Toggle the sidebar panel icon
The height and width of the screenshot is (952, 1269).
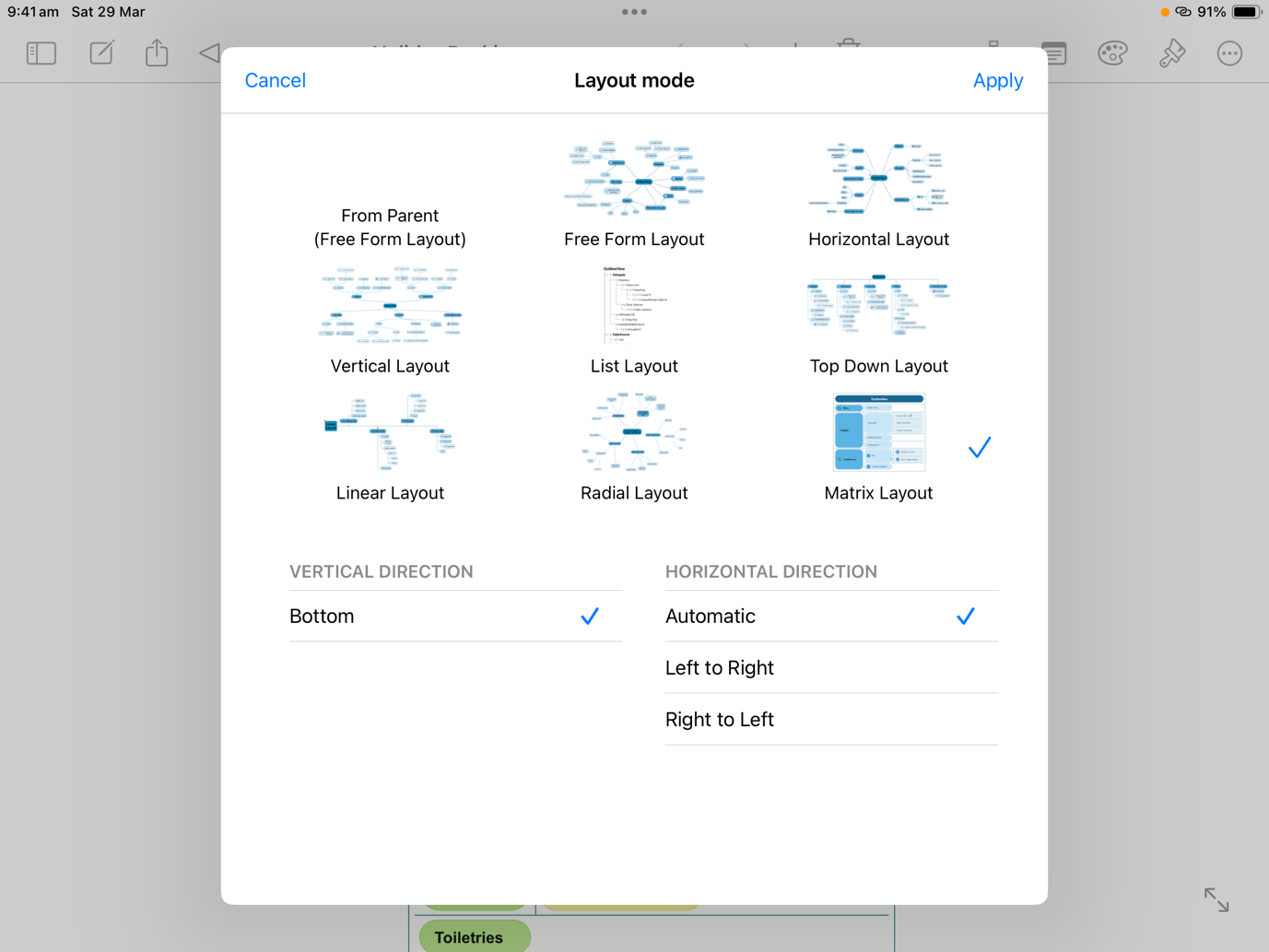[41, 53]
